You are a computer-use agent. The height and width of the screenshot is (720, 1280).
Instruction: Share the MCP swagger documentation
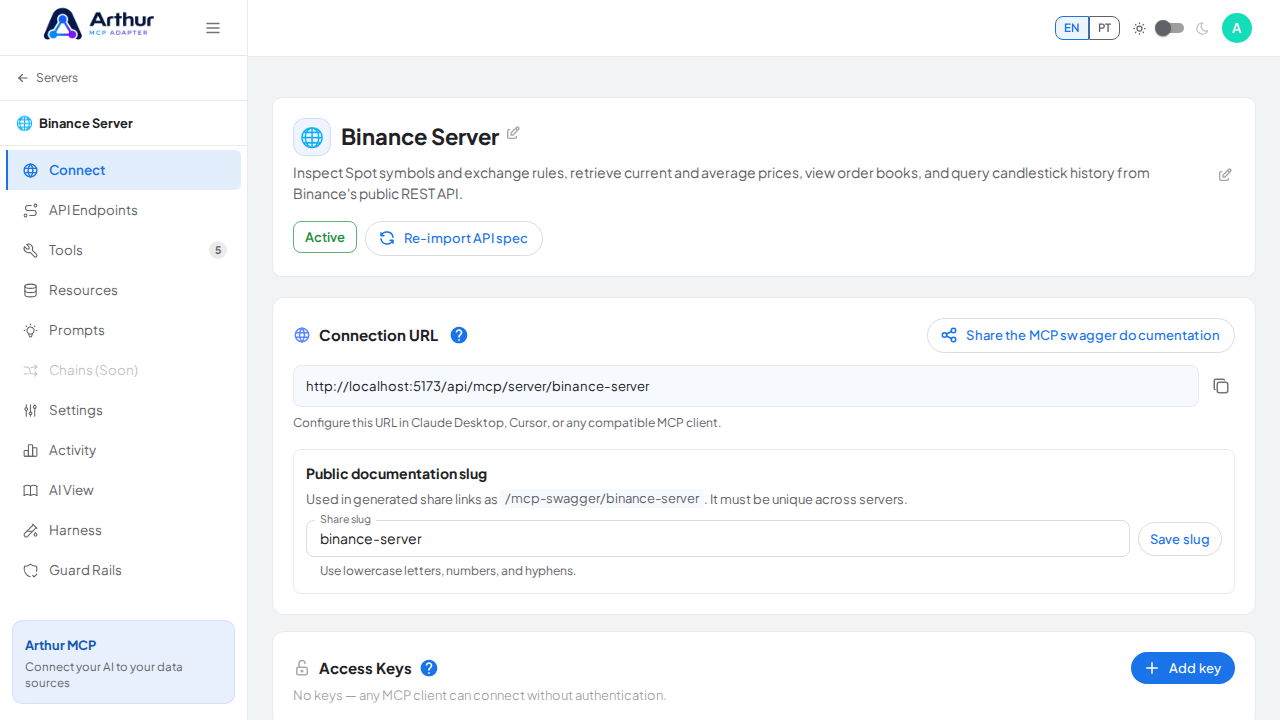(1081, 335)
